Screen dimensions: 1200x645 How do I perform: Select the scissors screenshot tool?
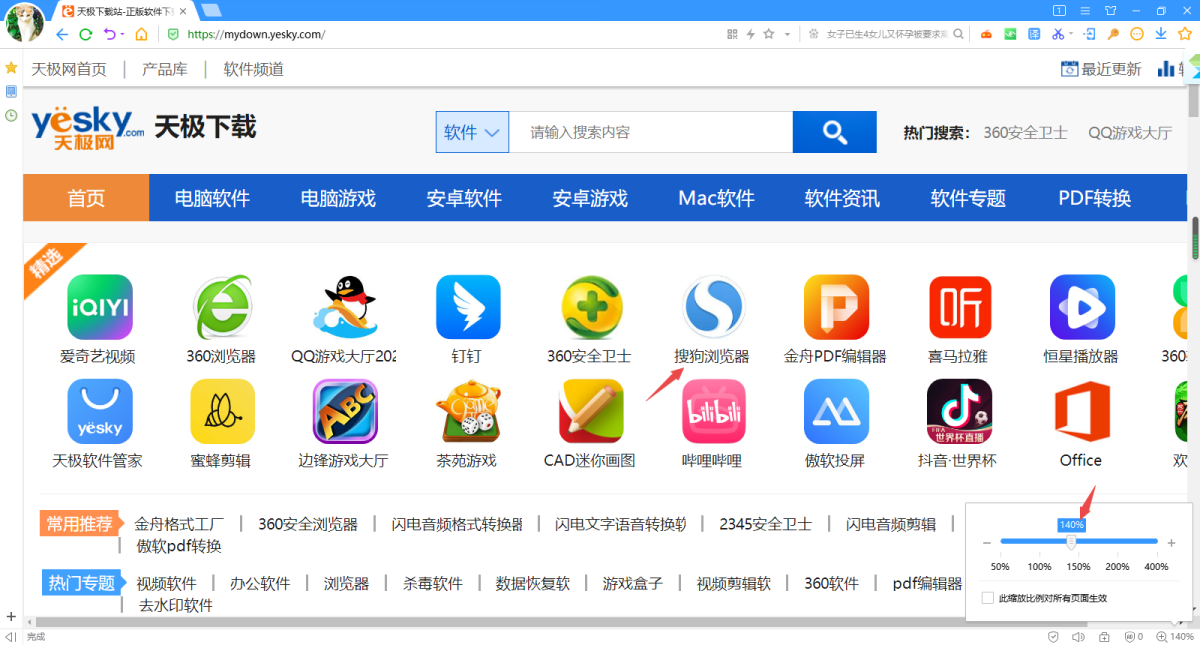click(1058, 34)
